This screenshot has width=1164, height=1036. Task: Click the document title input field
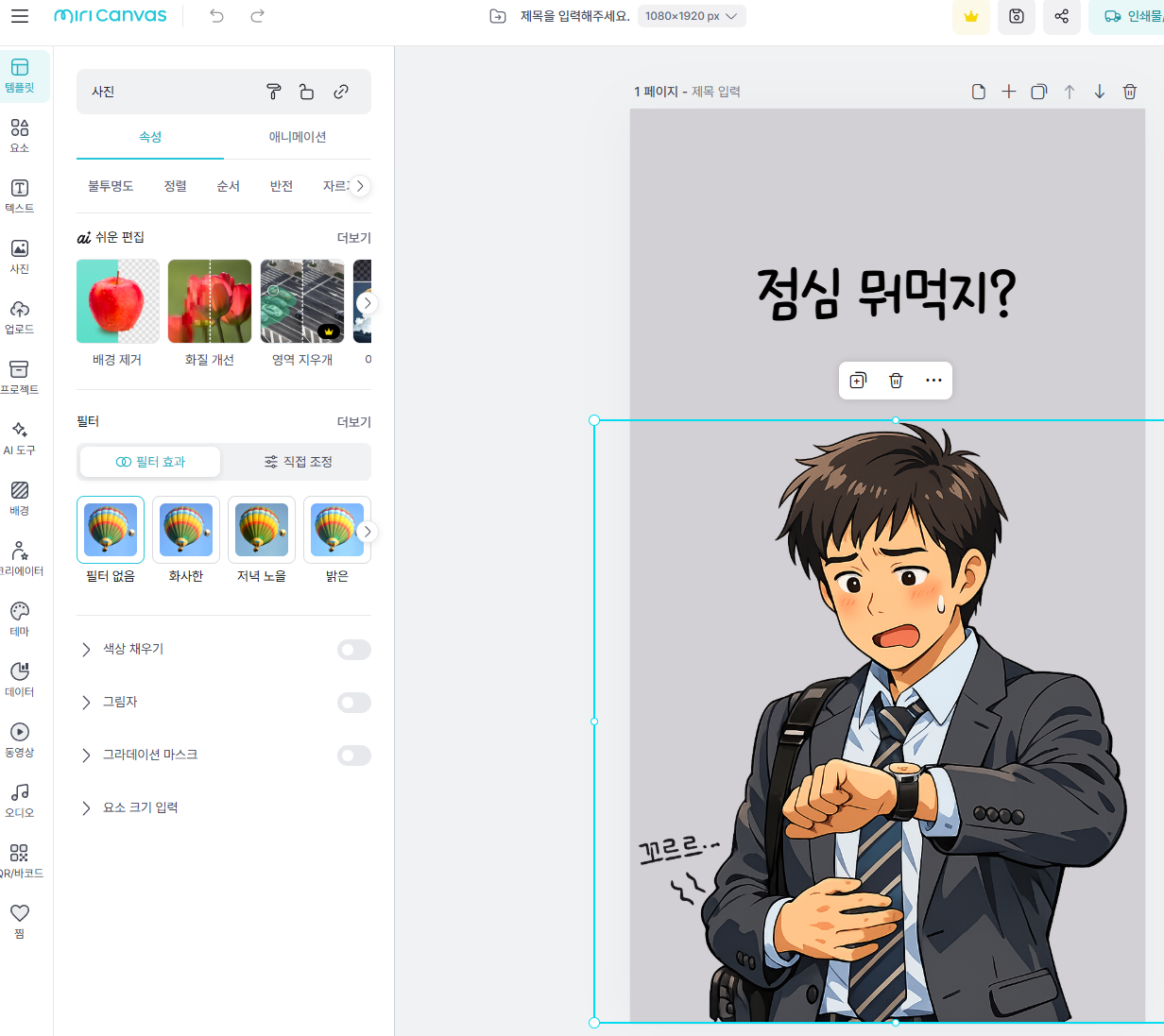pos(574,16)
